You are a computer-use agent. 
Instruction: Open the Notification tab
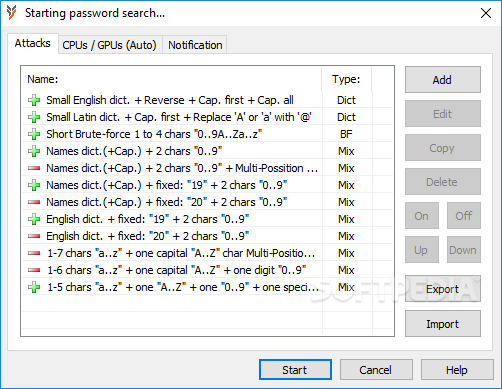[195, 45]
